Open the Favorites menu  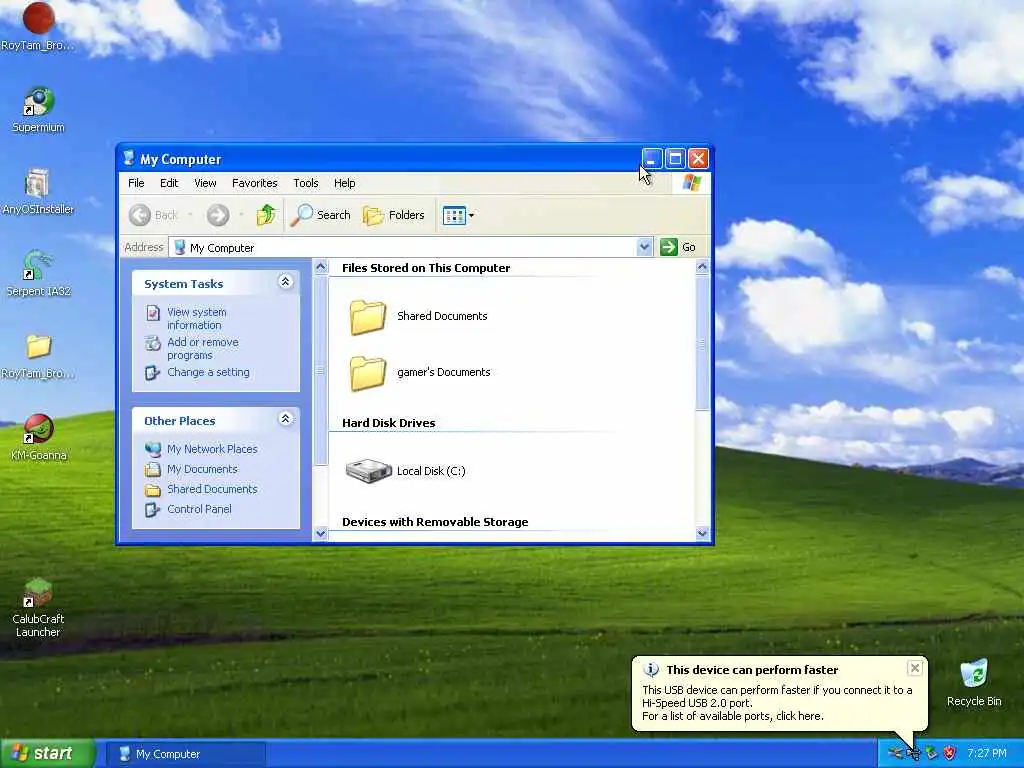tap(255, 183)
